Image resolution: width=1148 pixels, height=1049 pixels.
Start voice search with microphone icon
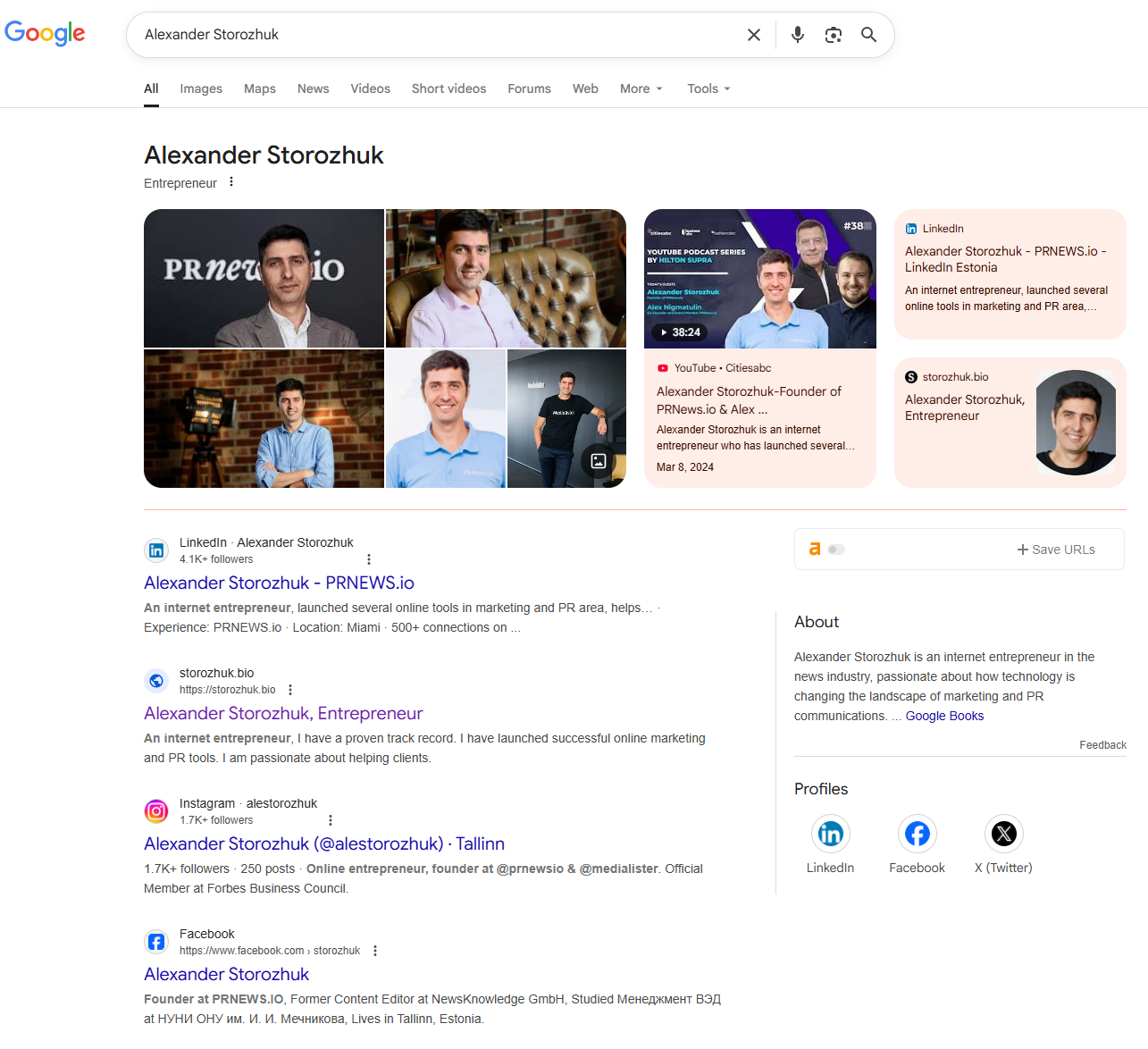point(798,35)
